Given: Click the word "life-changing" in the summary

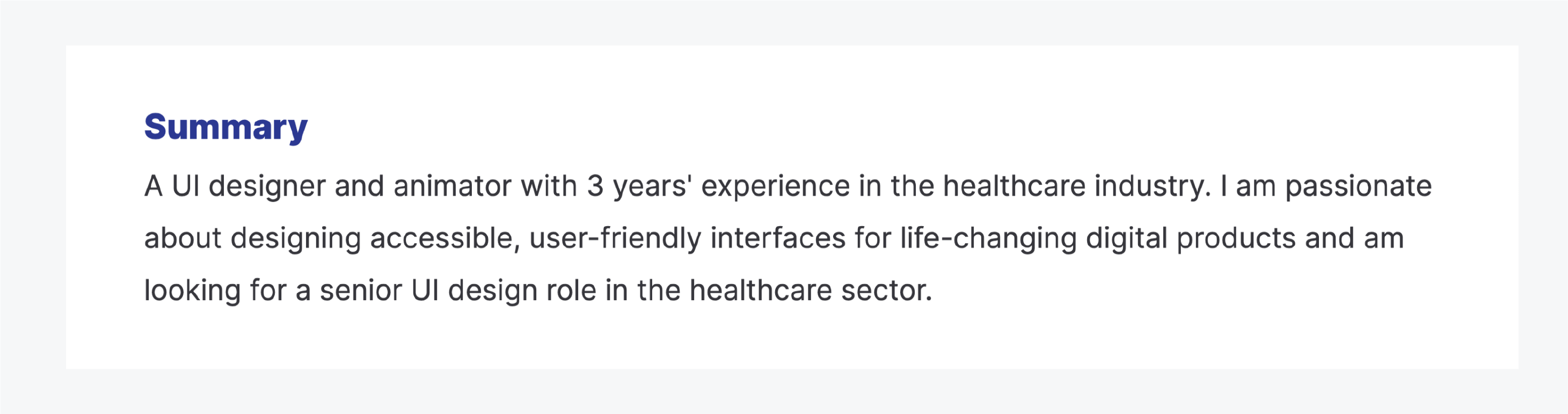Looking at the screenshot, I should click(x=988, y=238).
